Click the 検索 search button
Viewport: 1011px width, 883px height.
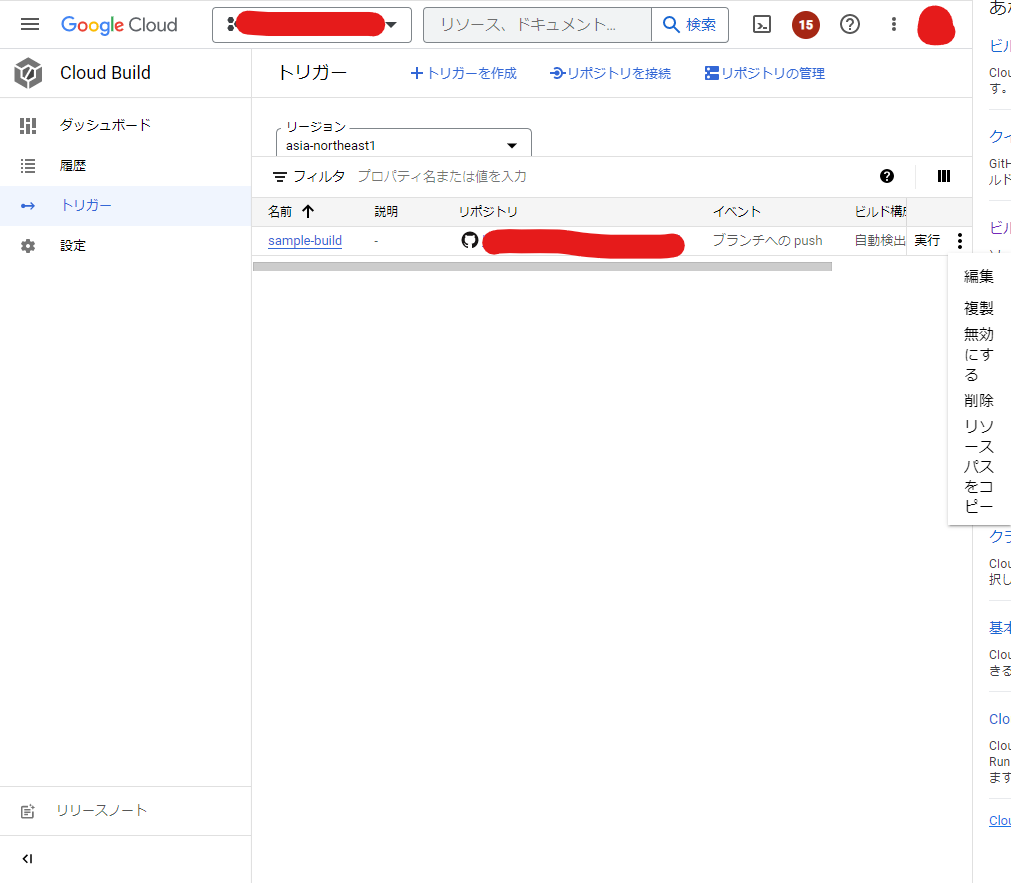coord(690,25)
